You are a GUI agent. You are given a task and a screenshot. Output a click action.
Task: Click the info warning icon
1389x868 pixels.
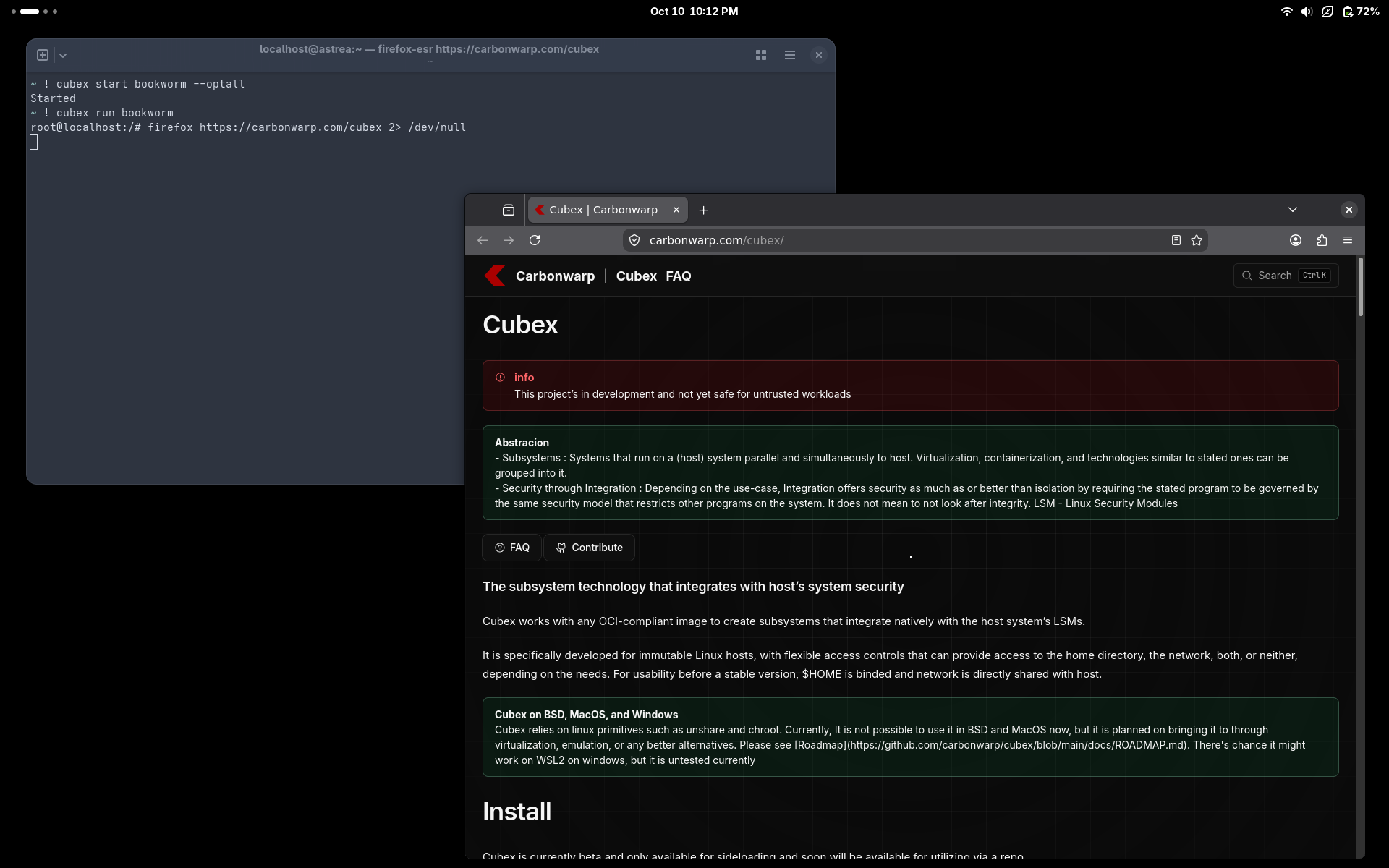pos(500,378)
